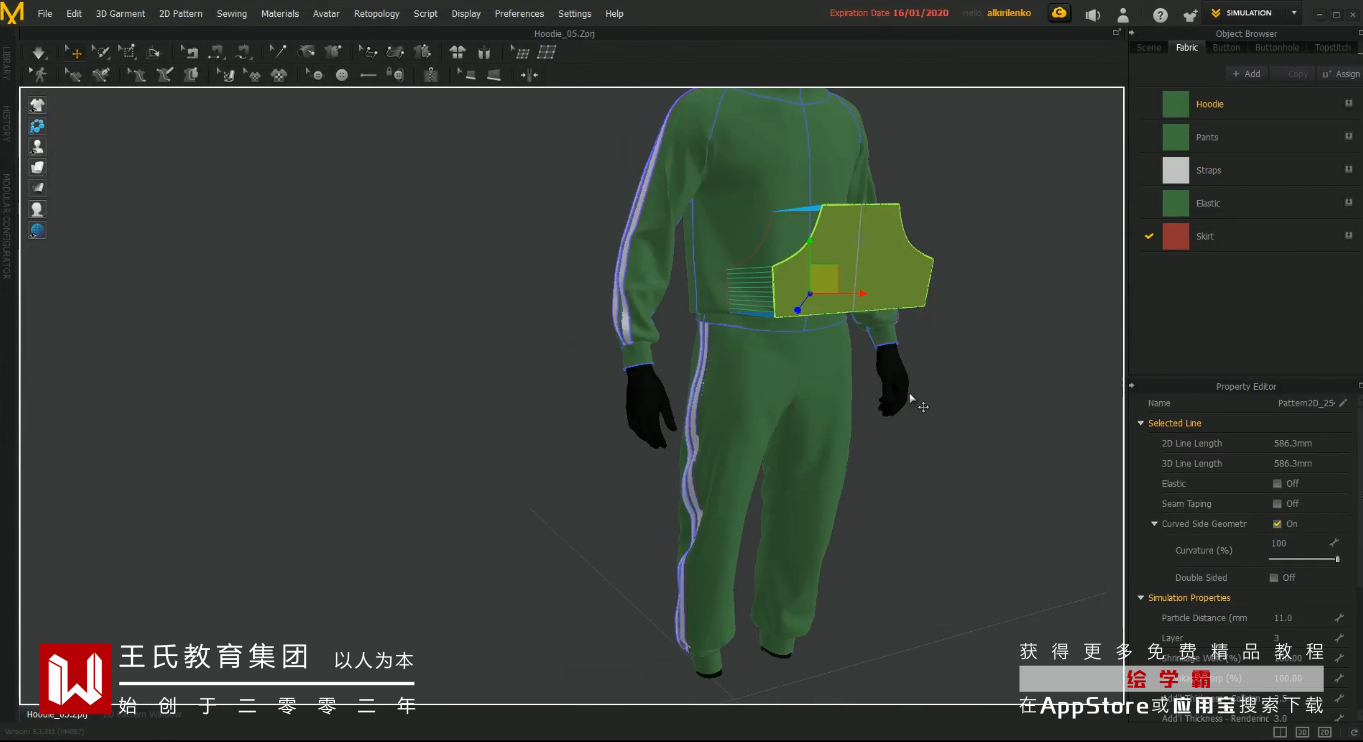
Task: Click the add garment shirt icon in title bar
Action: [x=1189, y=14]
